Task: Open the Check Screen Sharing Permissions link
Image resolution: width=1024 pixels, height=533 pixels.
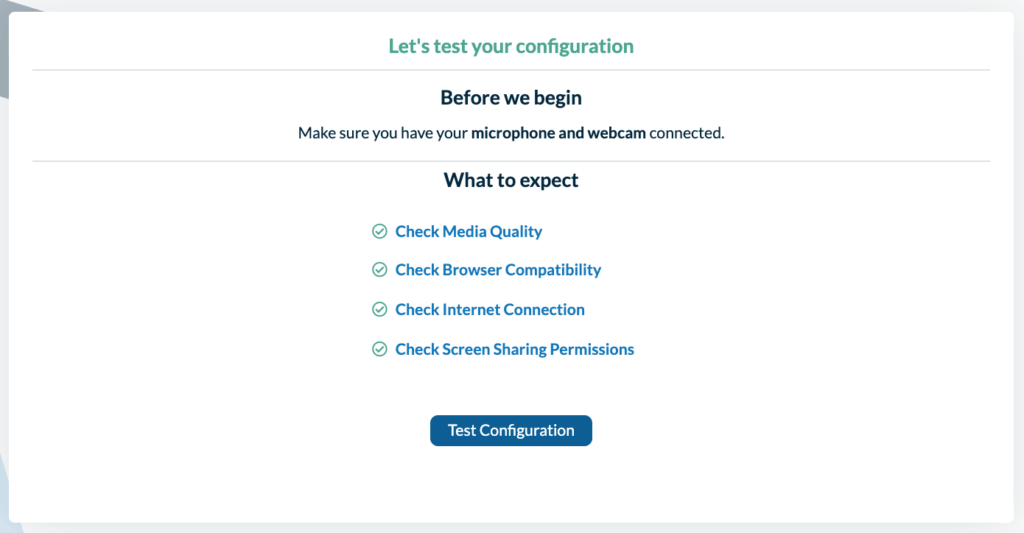Action: [x=514, y=350]
